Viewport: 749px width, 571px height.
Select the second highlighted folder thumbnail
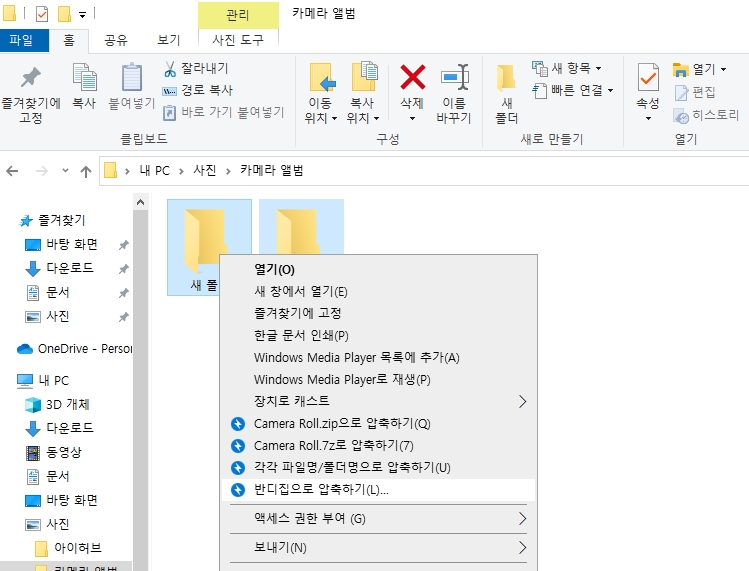(x=301, y=227)
